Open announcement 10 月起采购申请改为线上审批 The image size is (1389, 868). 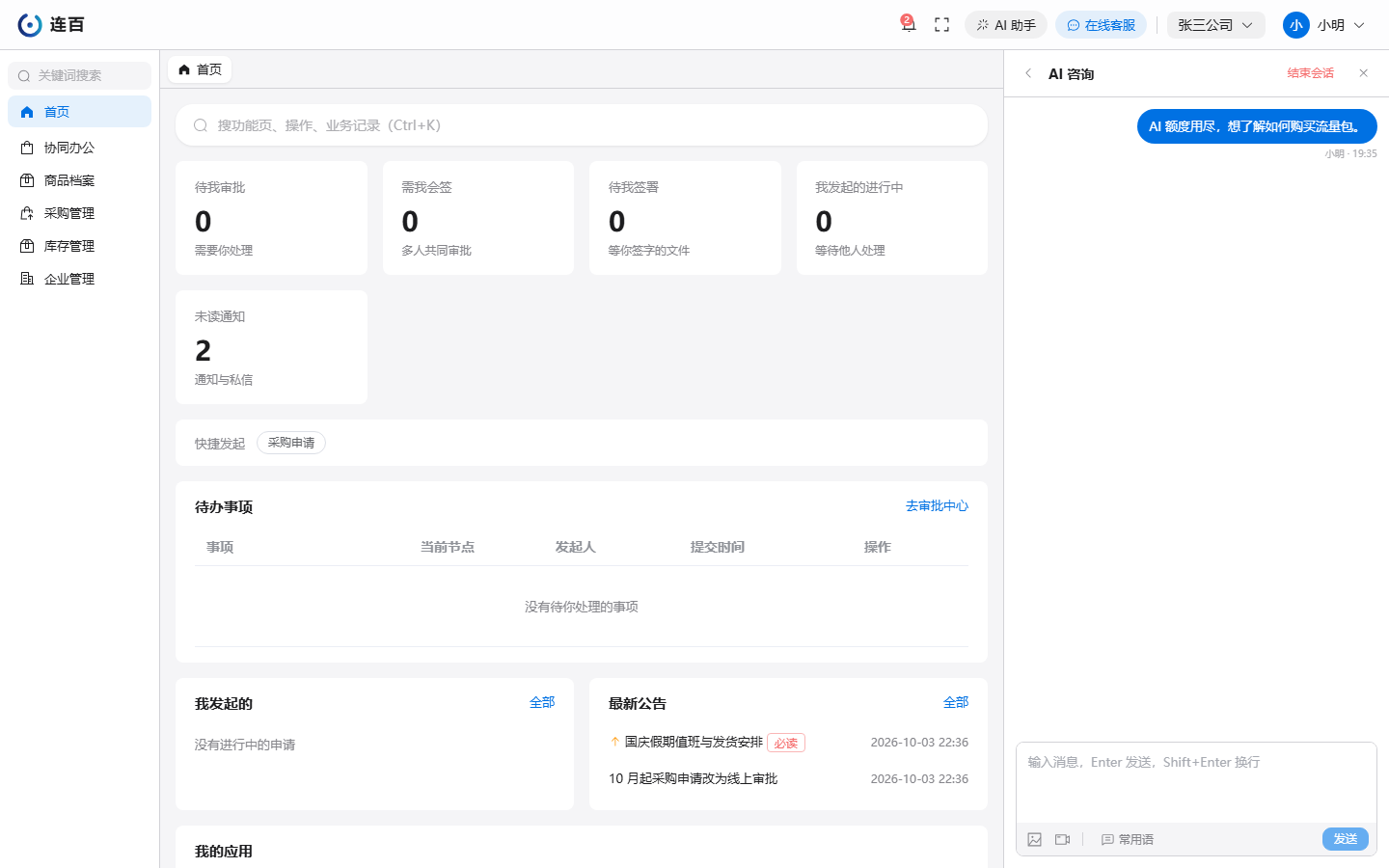pos(693,778)
